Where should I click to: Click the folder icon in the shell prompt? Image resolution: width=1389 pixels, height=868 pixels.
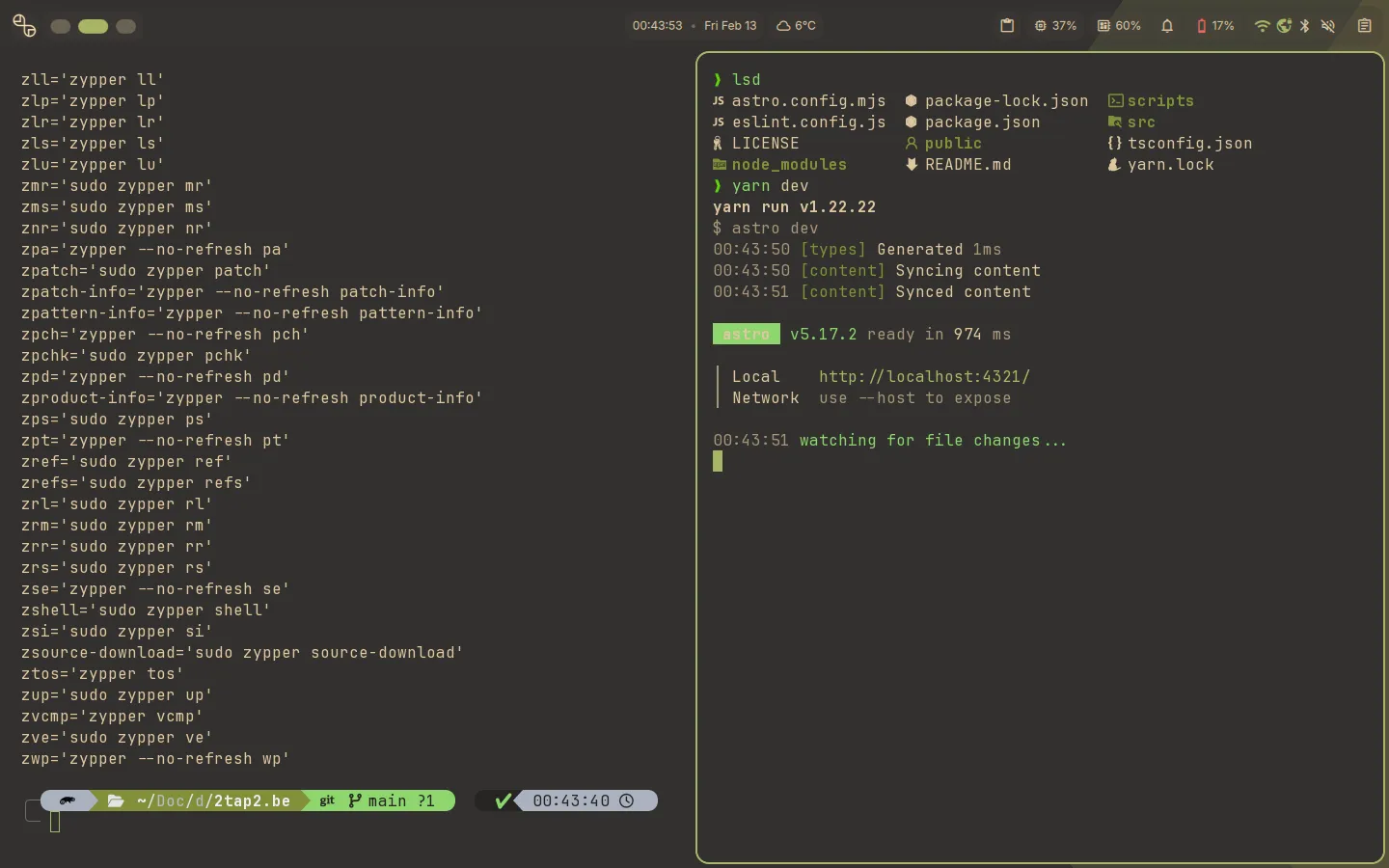pos(116,800)
